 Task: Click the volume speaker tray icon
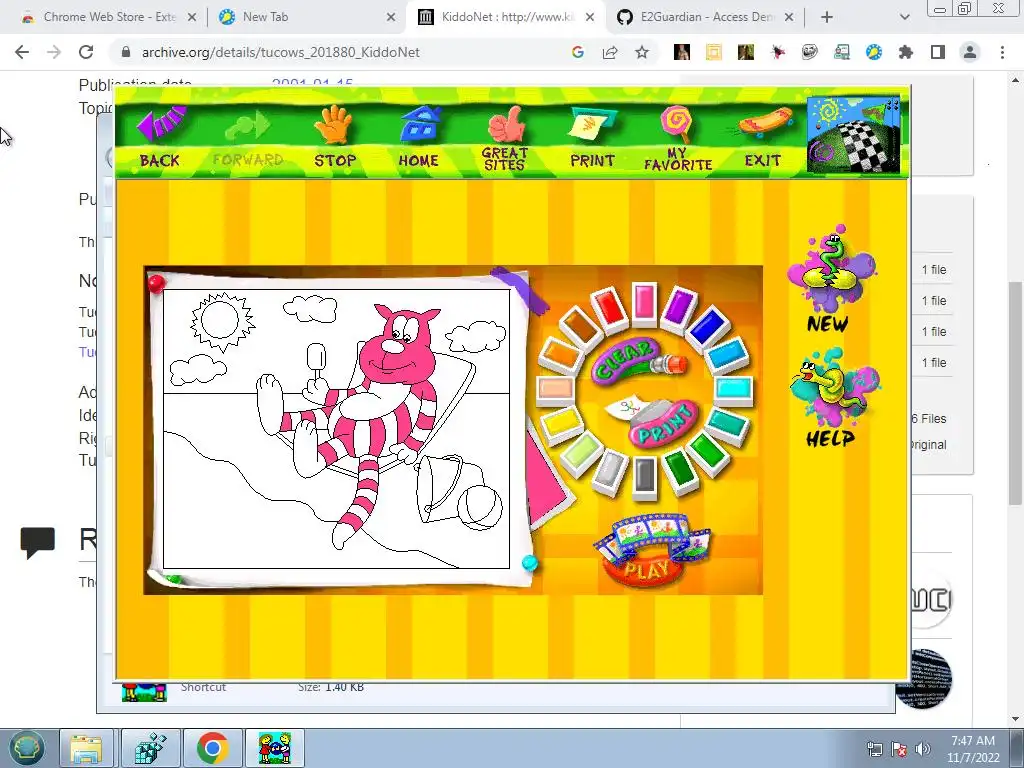[923, 749]
